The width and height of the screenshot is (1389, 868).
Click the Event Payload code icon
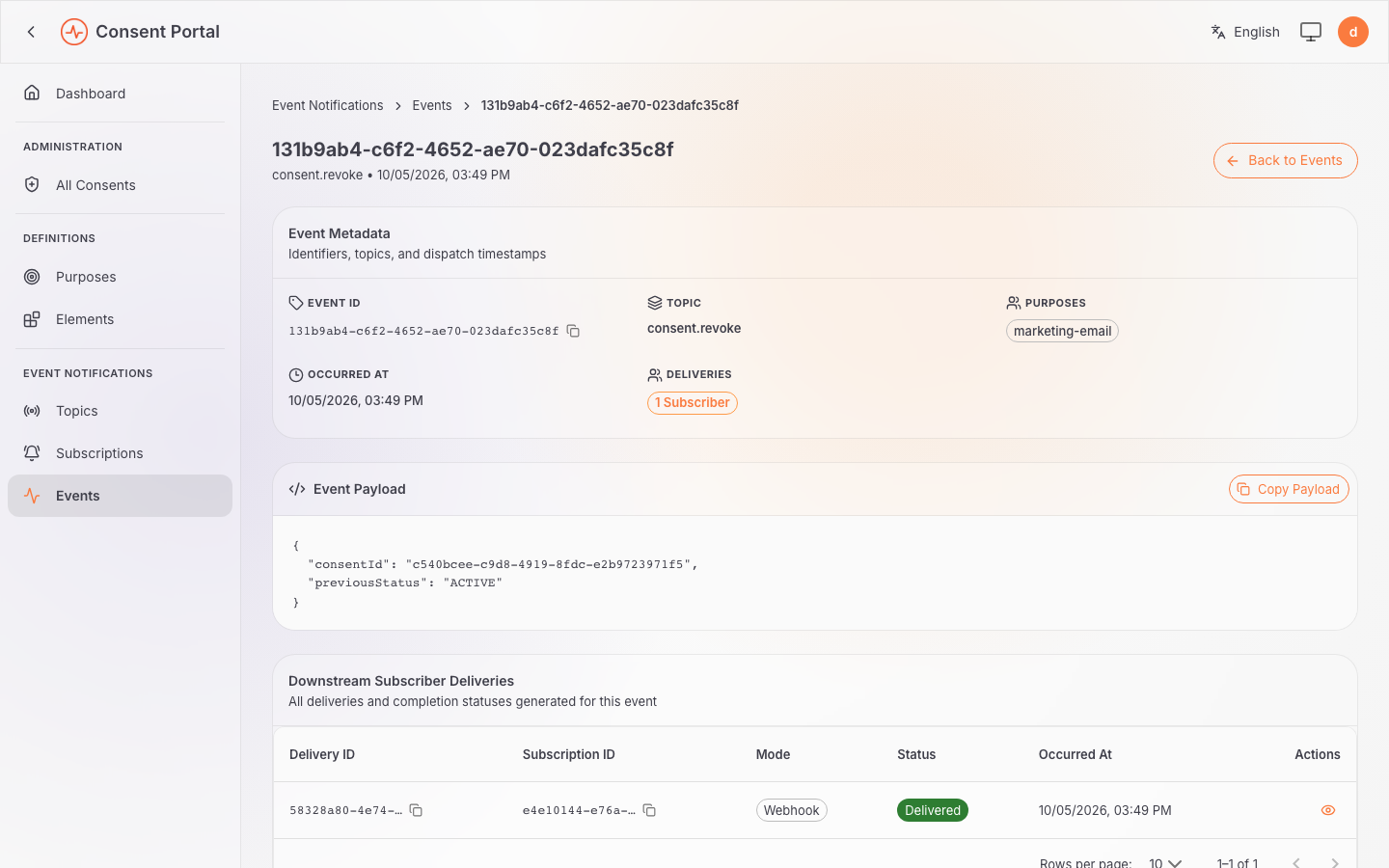[297, 489]
